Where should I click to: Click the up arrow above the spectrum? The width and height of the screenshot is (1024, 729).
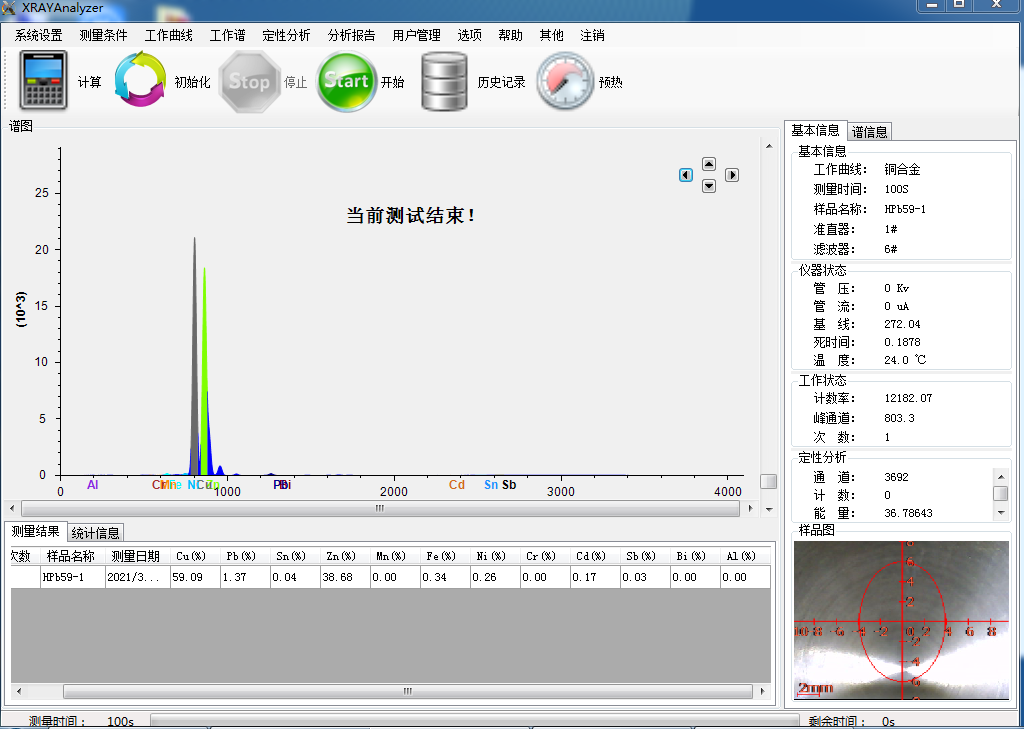(709, 164)
